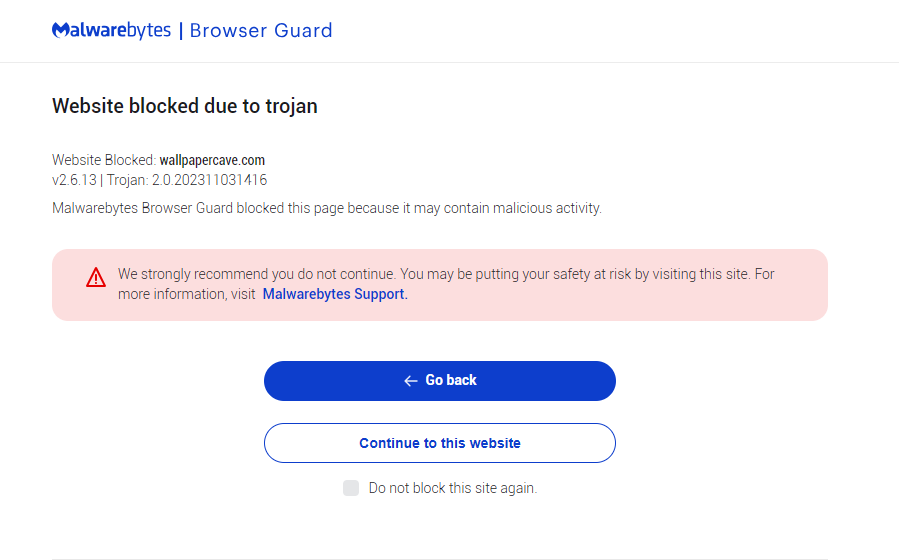This screenshot has width=899, height=560.
Task: Click the red warning triangle icon
Action: click(96, 277)
